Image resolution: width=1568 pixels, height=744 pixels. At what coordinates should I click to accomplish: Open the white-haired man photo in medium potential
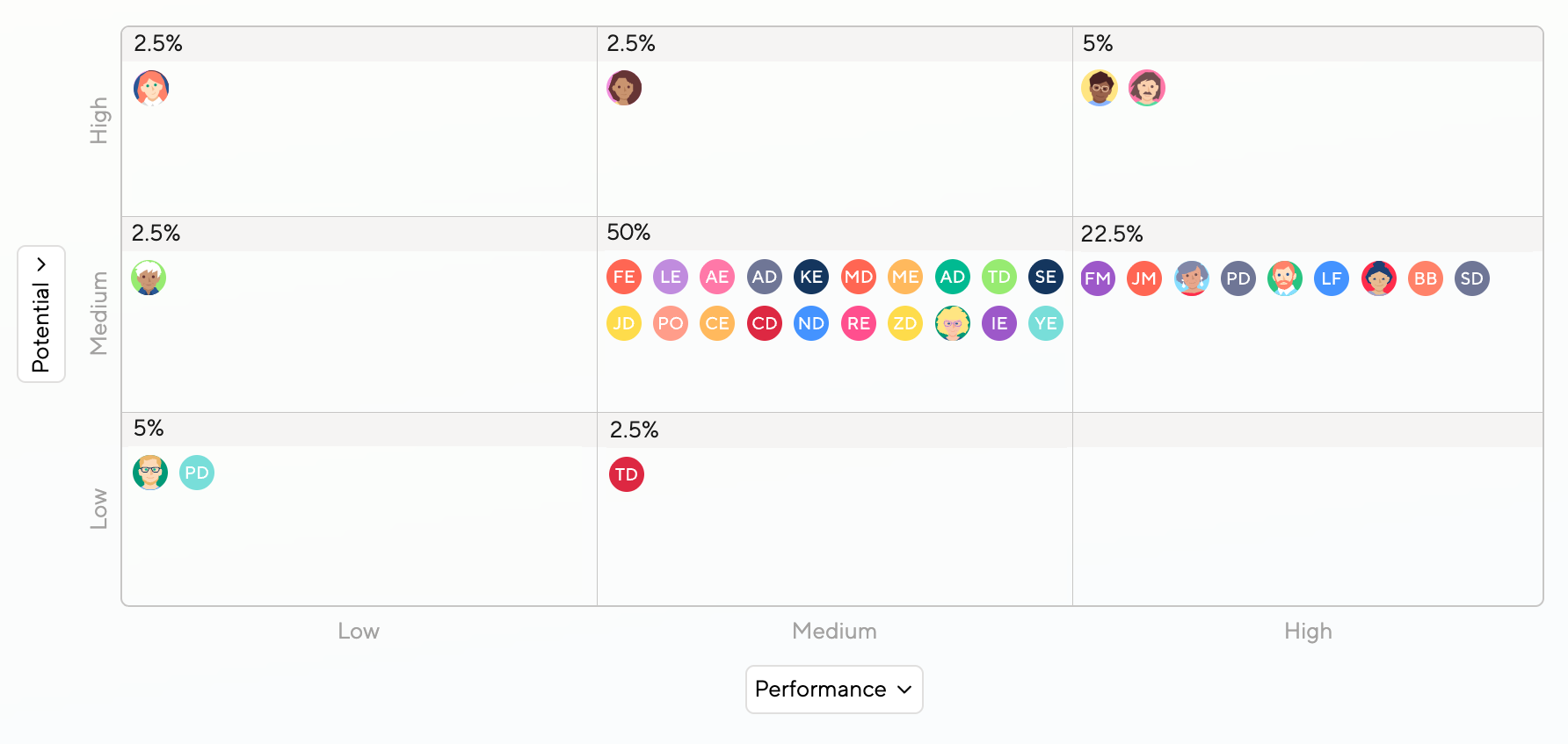click(149, 278)
